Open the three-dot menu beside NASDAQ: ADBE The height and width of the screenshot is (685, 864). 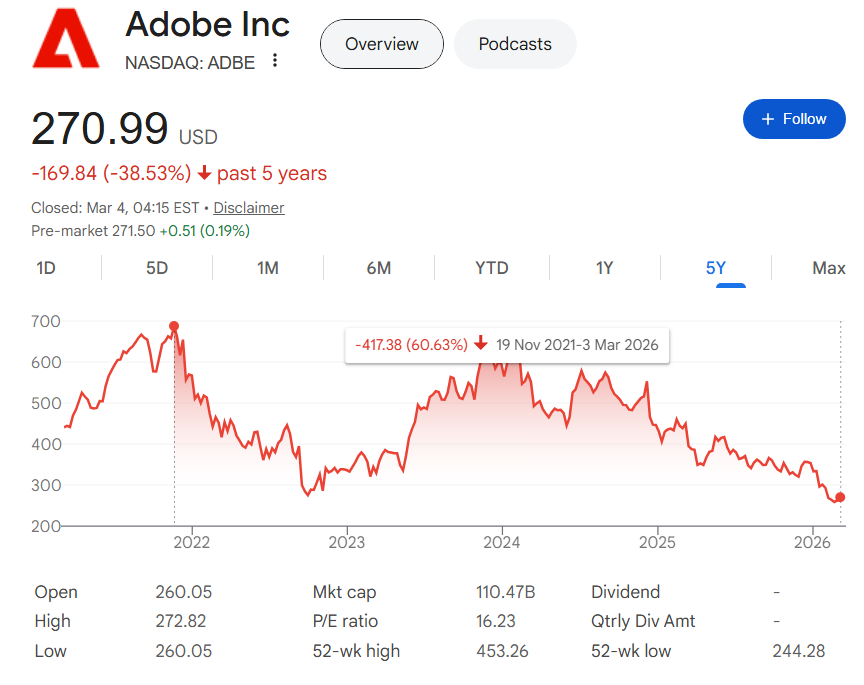[275, 62]
